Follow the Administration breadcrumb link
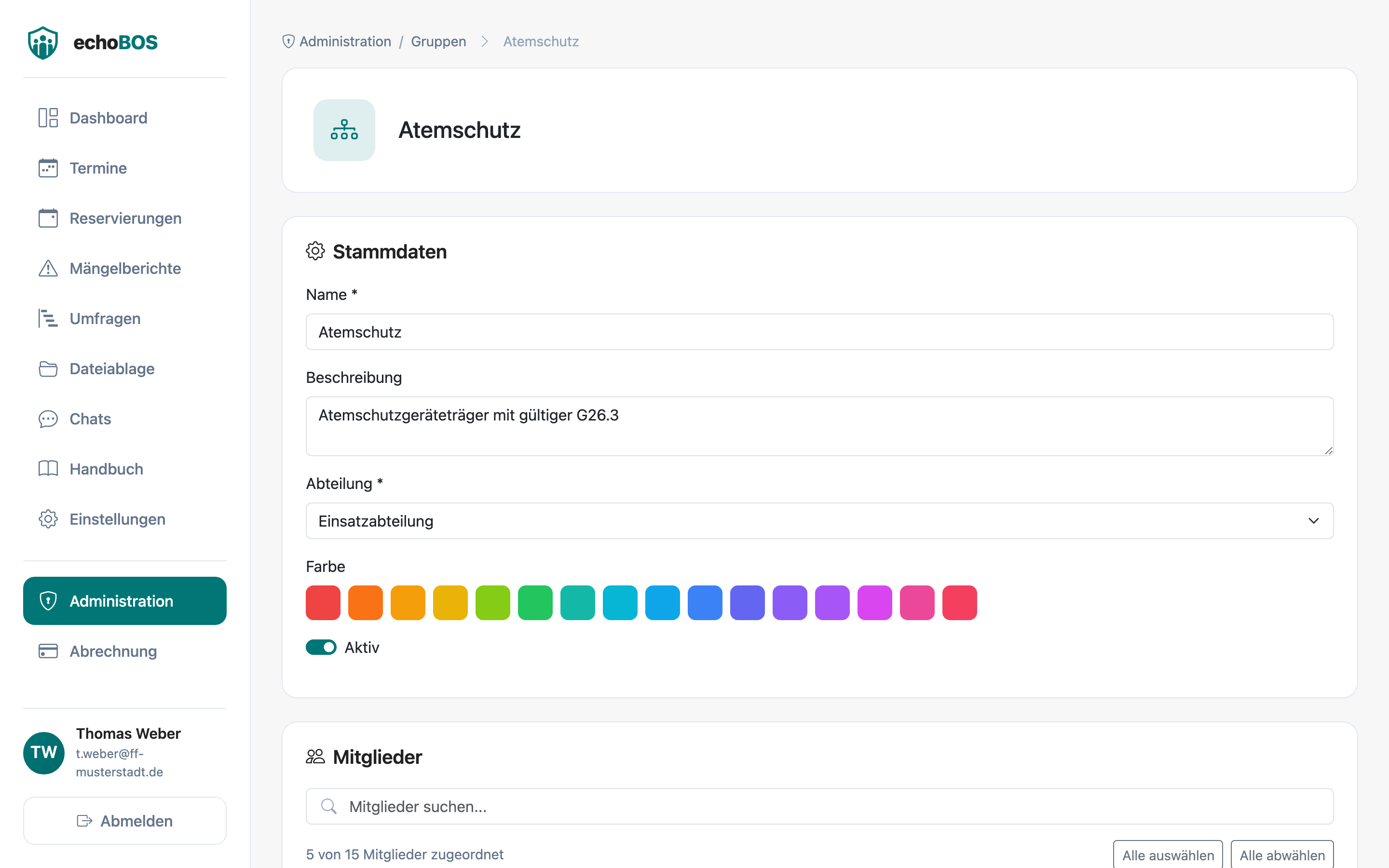1389x868 pixels. coord(345,41)
